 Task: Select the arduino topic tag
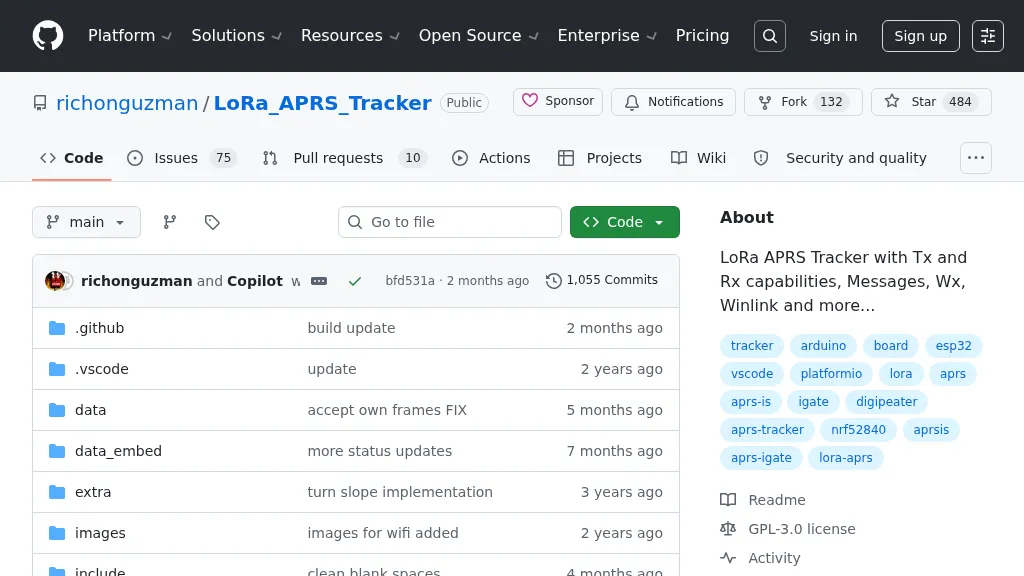pos(823,345)
